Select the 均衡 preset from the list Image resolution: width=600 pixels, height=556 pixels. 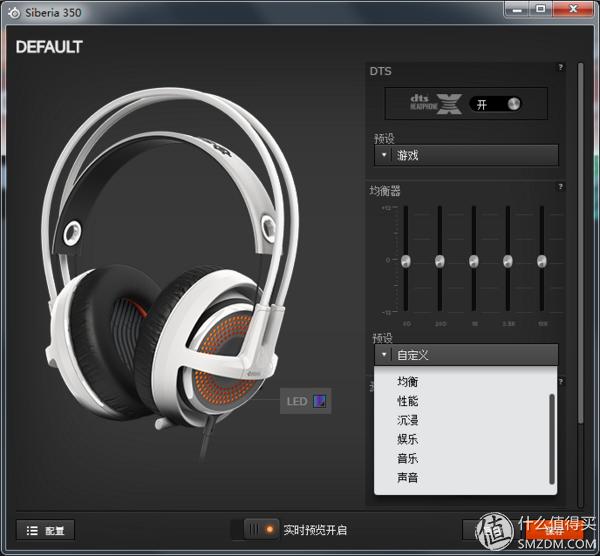coord(408,382)
